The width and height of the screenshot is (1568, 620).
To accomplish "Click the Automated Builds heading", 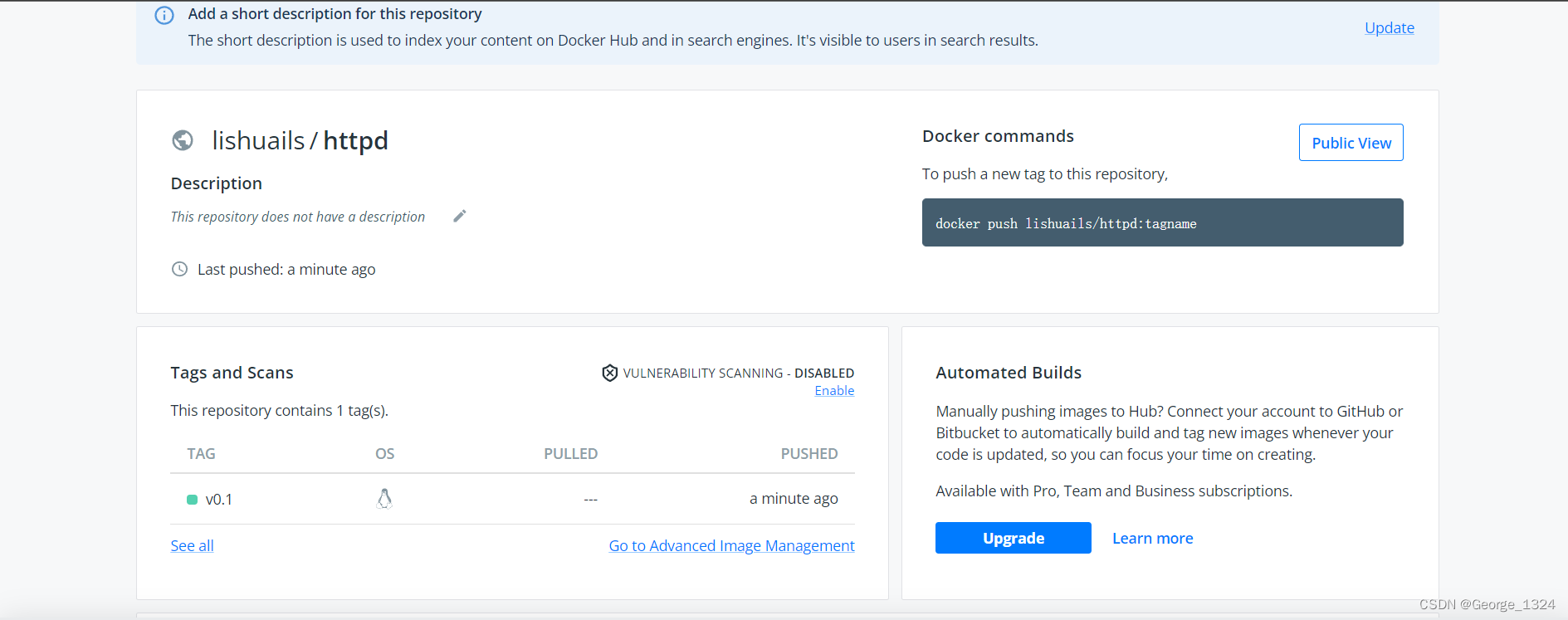I will [x=1009, y=373].
